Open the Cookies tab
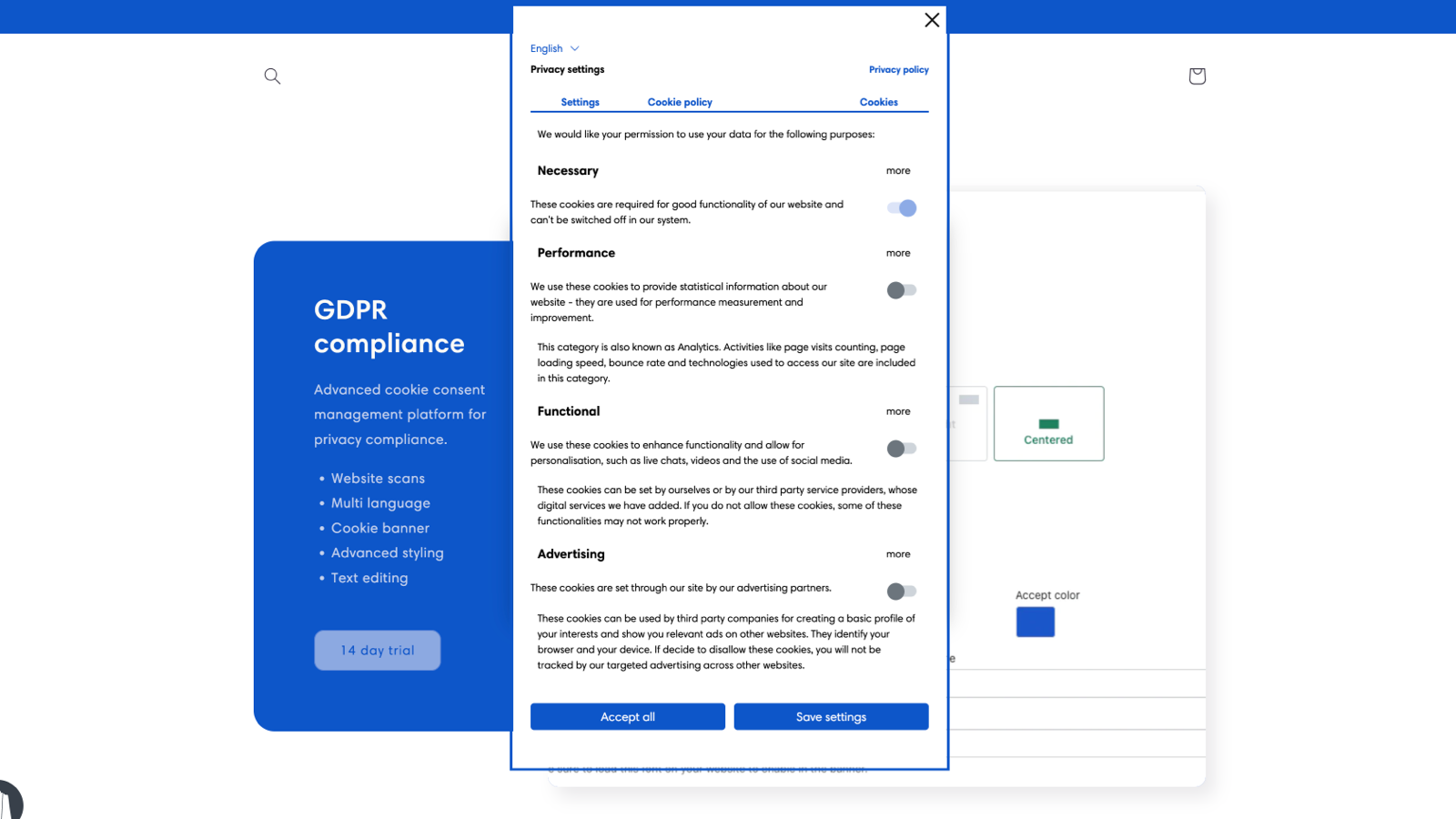 tap(877, 102)
